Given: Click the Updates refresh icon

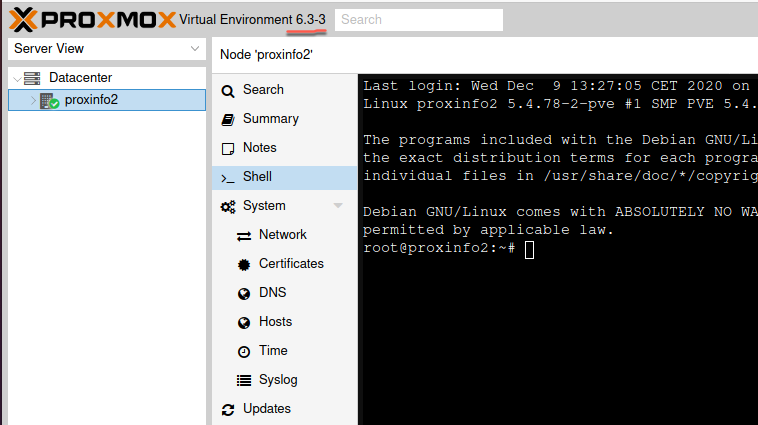Looking at the screenshot, I should point(228,410).
